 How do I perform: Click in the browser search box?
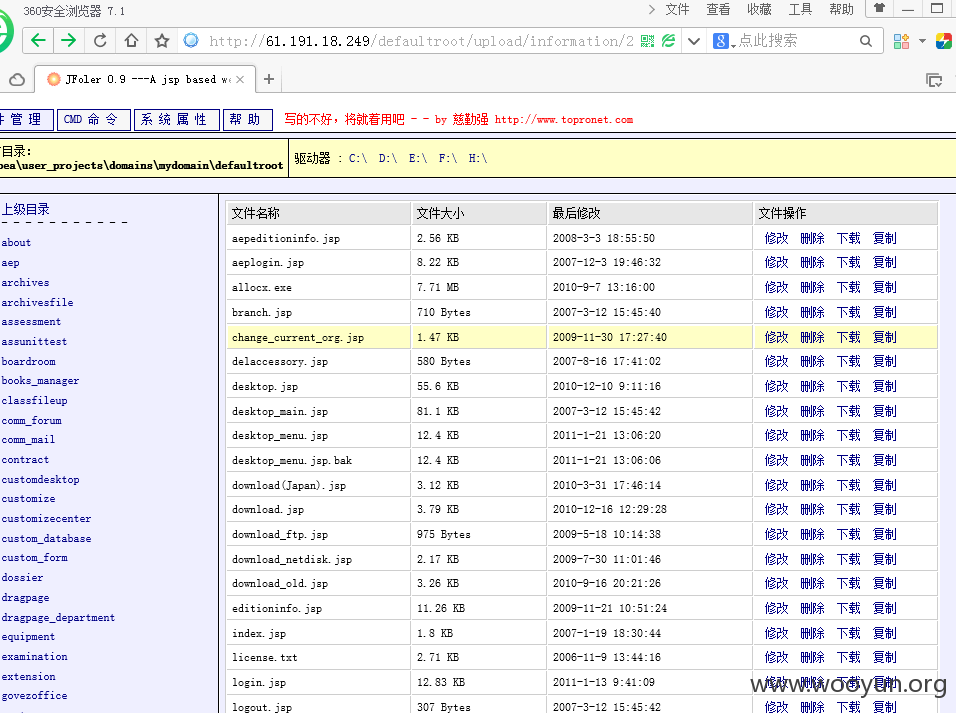796,41
